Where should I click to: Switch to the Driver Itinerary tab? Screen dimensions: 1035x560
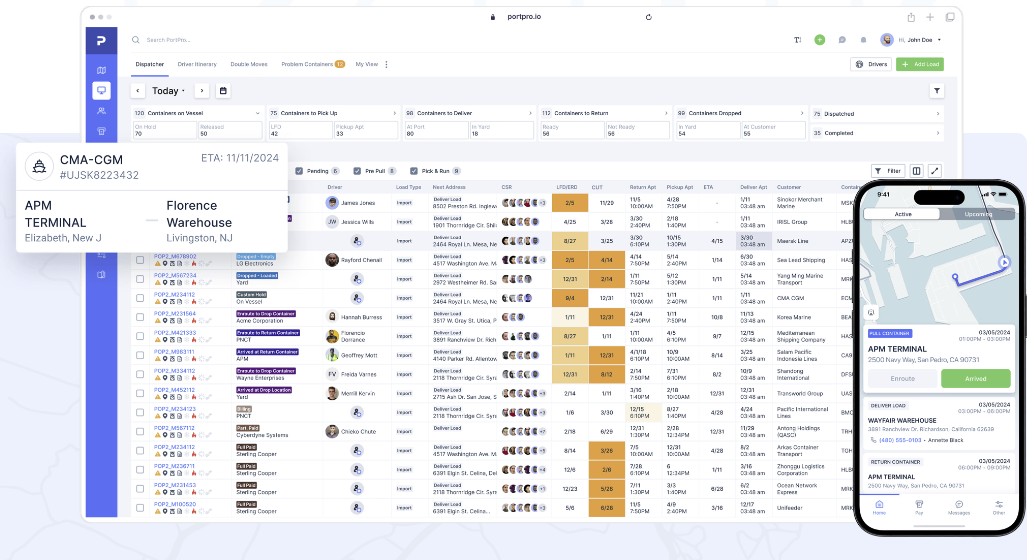[197, 64]
